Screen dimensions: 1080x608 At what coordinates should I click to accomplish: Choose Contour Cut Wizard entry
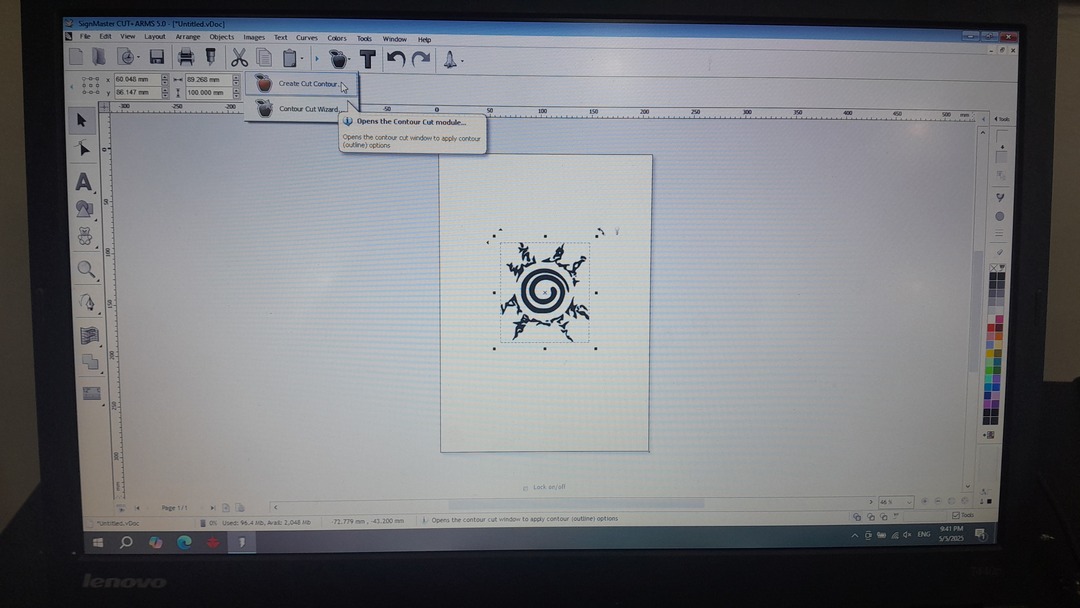point(302,109)
